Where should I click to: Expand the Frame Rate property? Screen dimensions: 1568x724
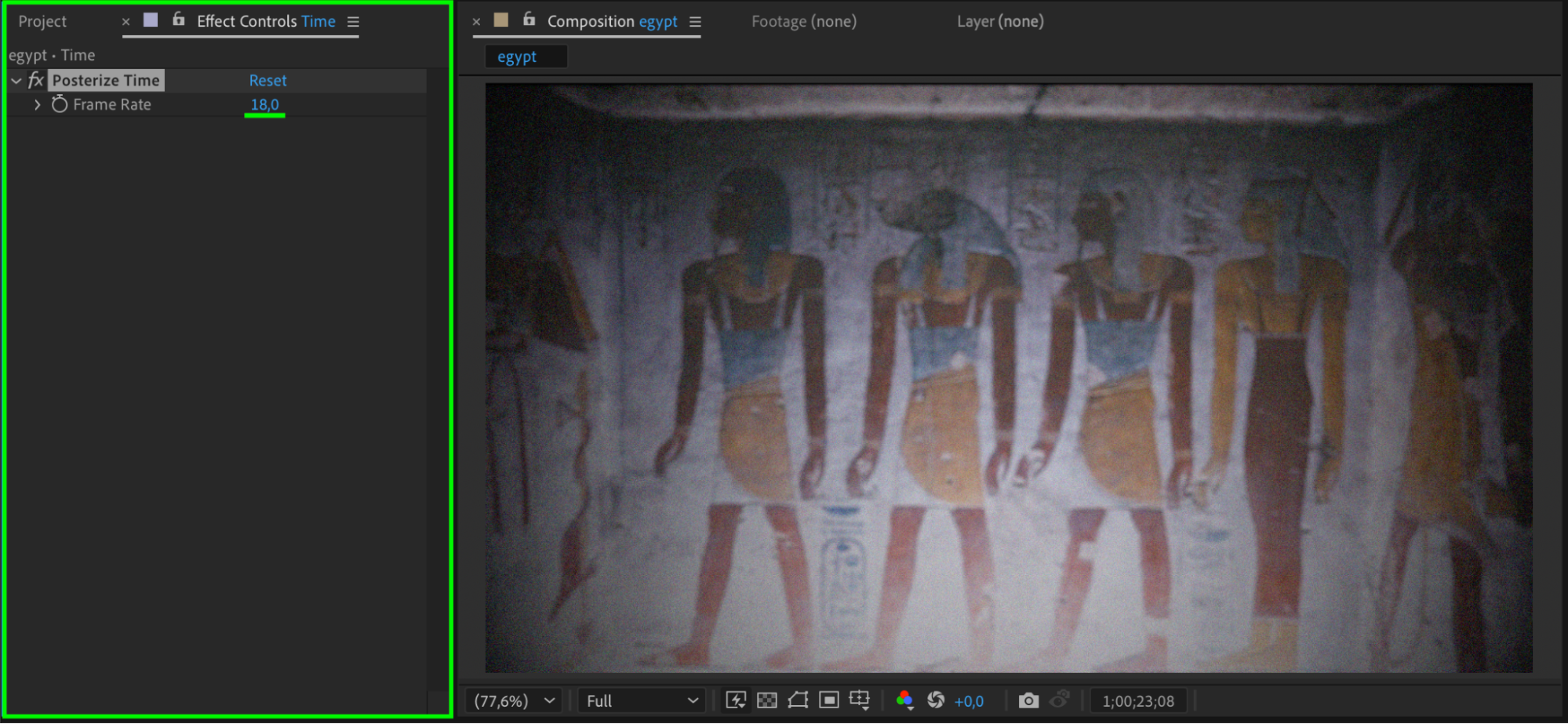[37, 104]
